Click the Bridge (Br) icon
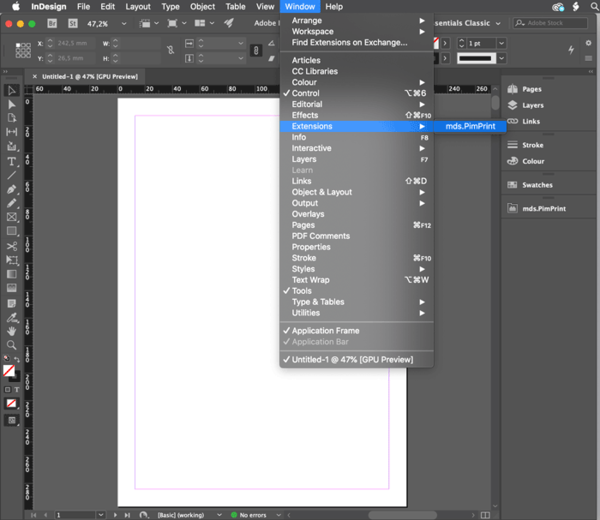Screen dimensions: 600x520 52,23
